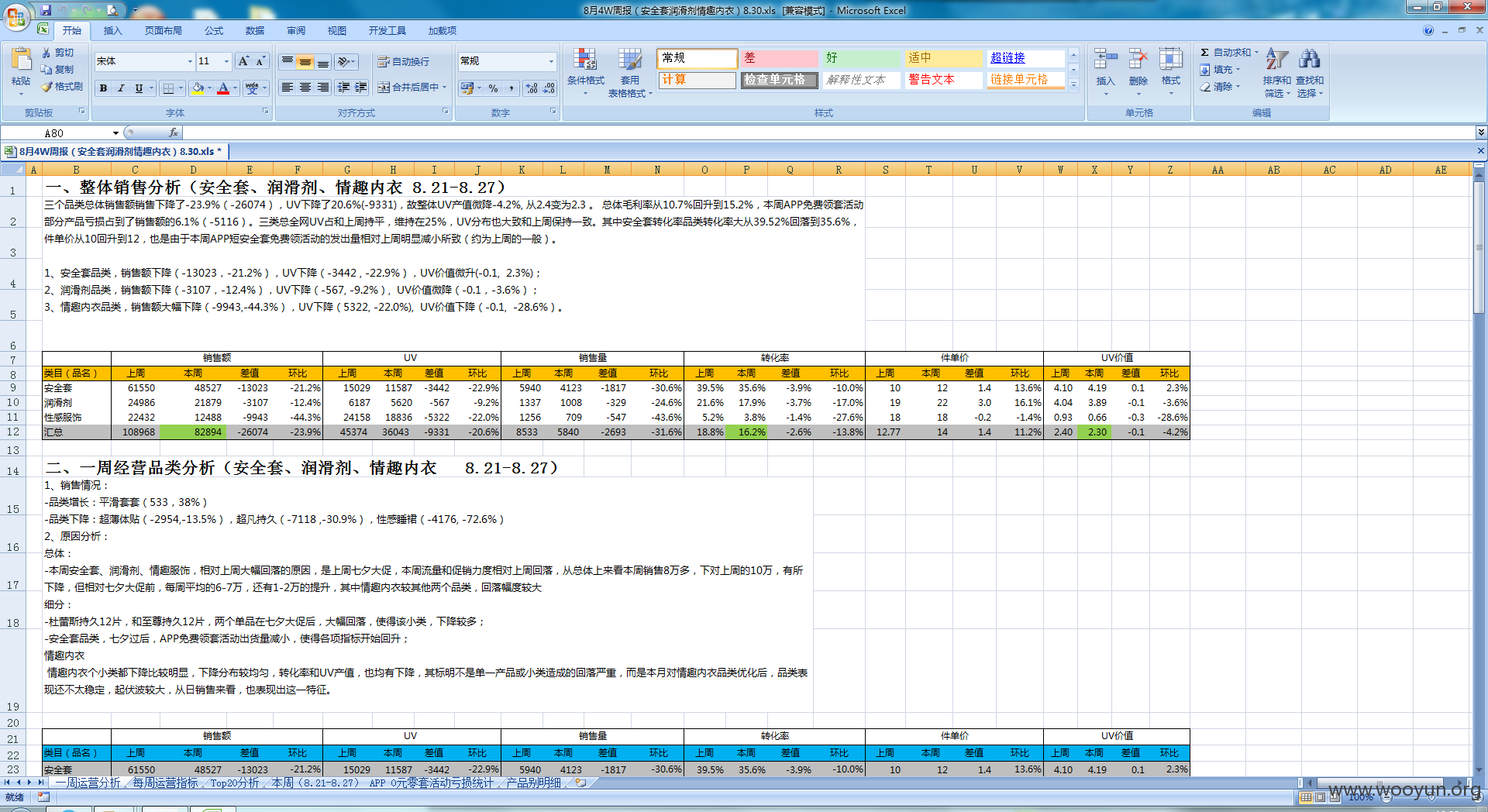Decrease decimal places

point(549,88)
